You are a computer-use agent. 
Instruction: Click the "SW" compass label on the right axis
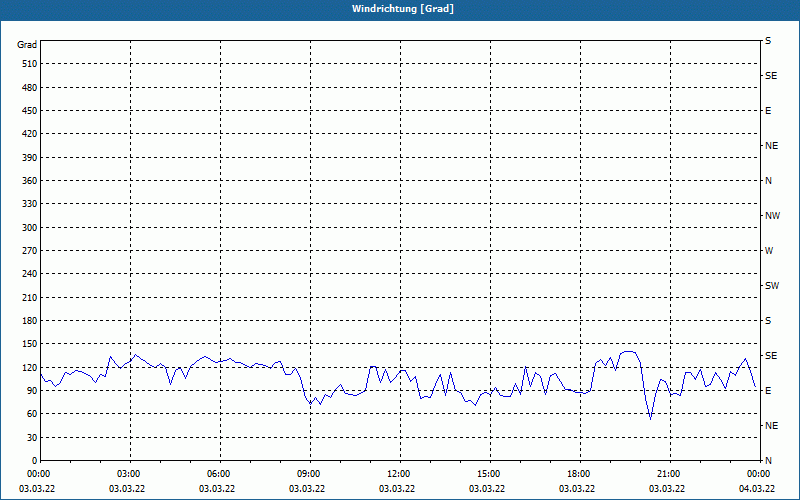click(x=772, y=286)
